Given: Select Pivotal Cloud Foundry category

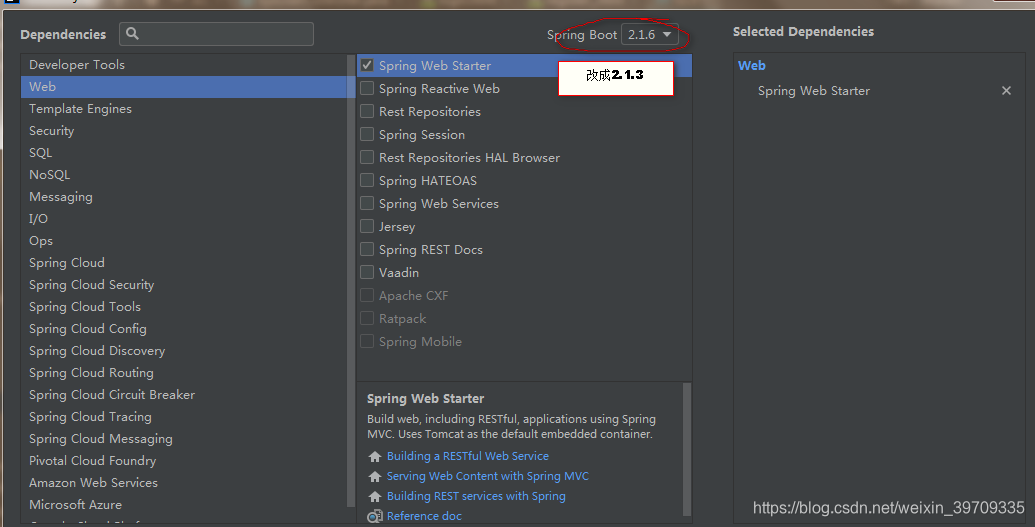Looking at the screenshot, I should pos(184,461).
